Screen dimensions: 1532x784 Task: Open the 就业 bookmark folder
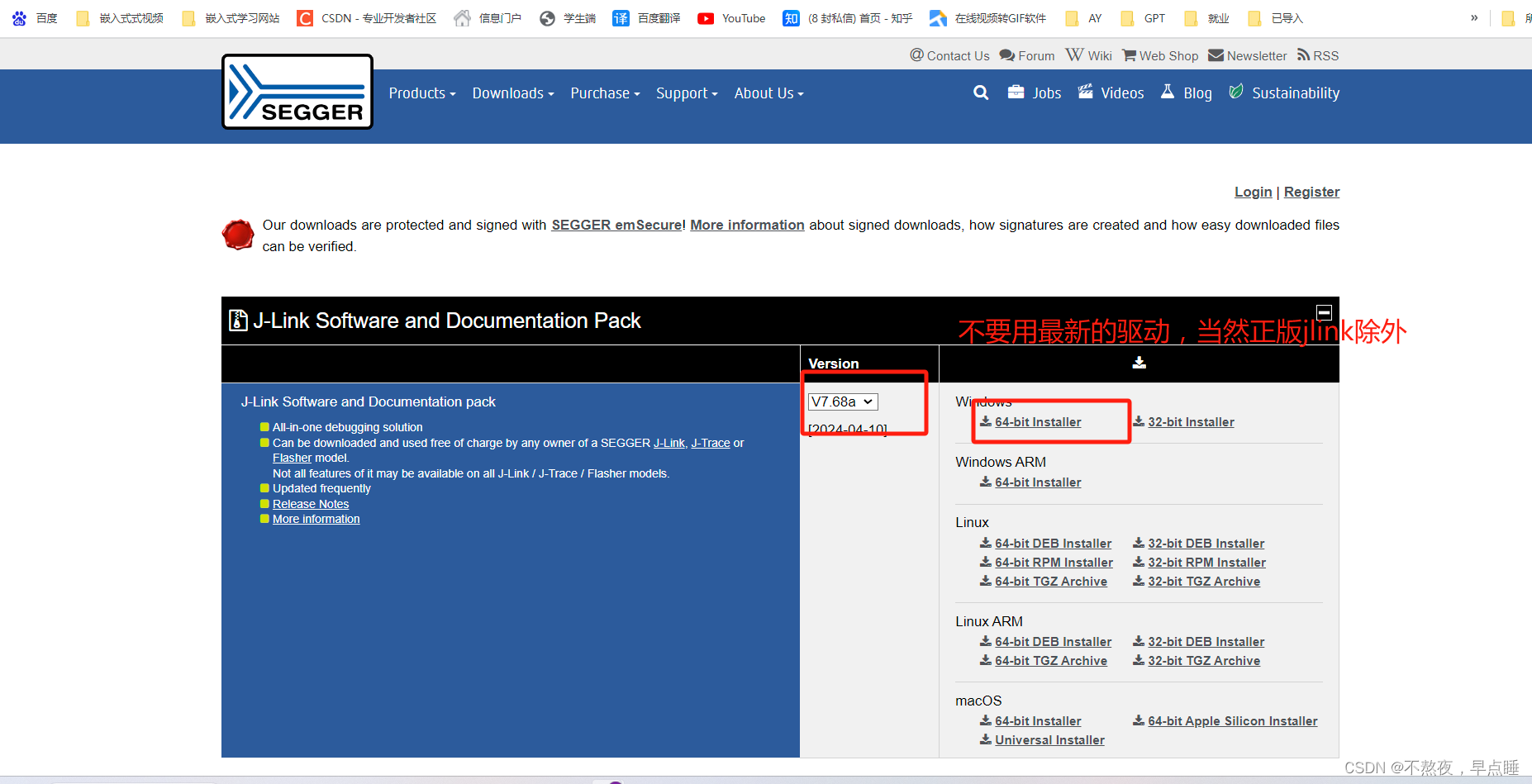(1206, 18)
